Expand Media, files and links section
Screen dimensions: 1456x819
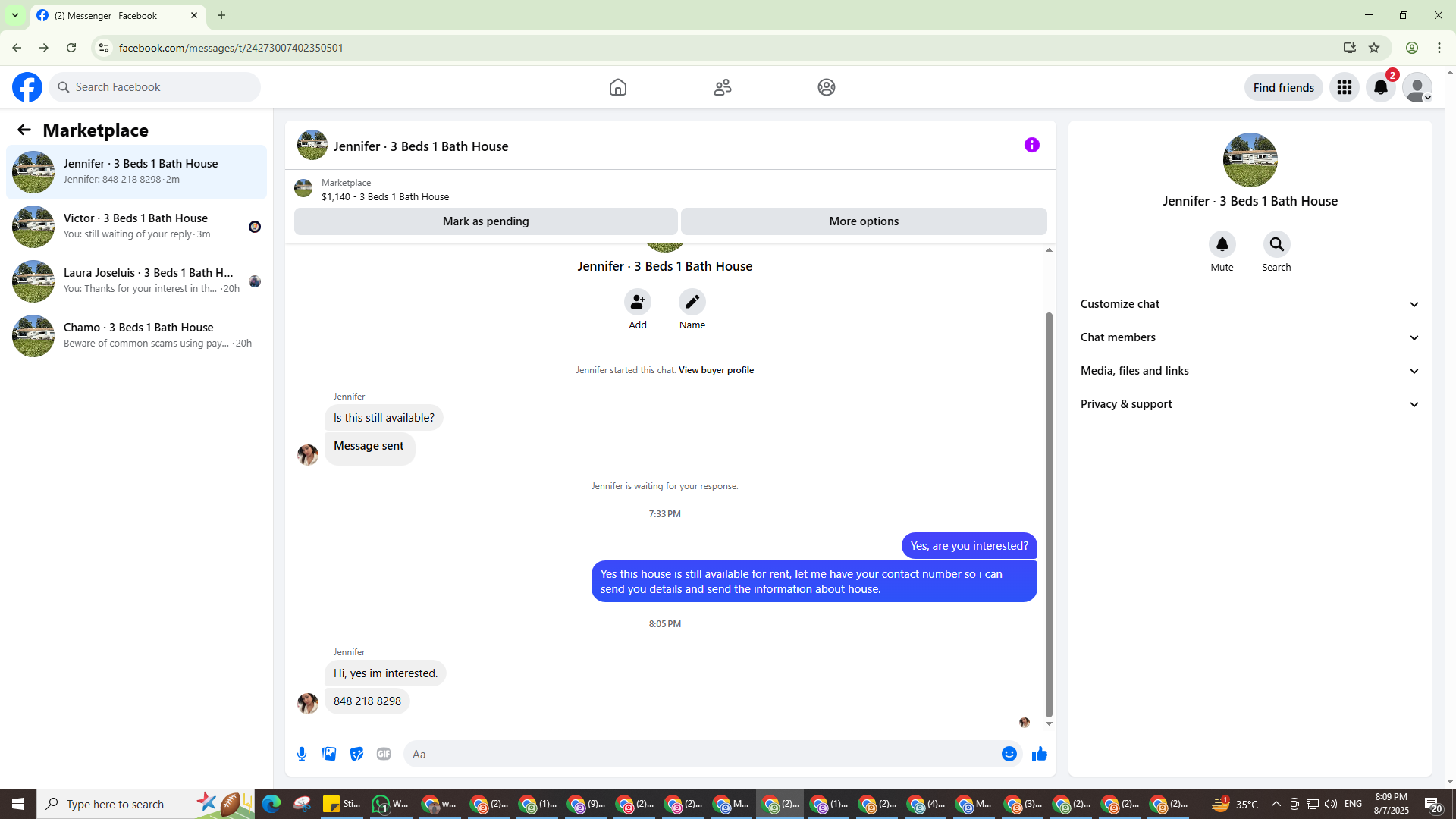click(x=1250, y=371)
